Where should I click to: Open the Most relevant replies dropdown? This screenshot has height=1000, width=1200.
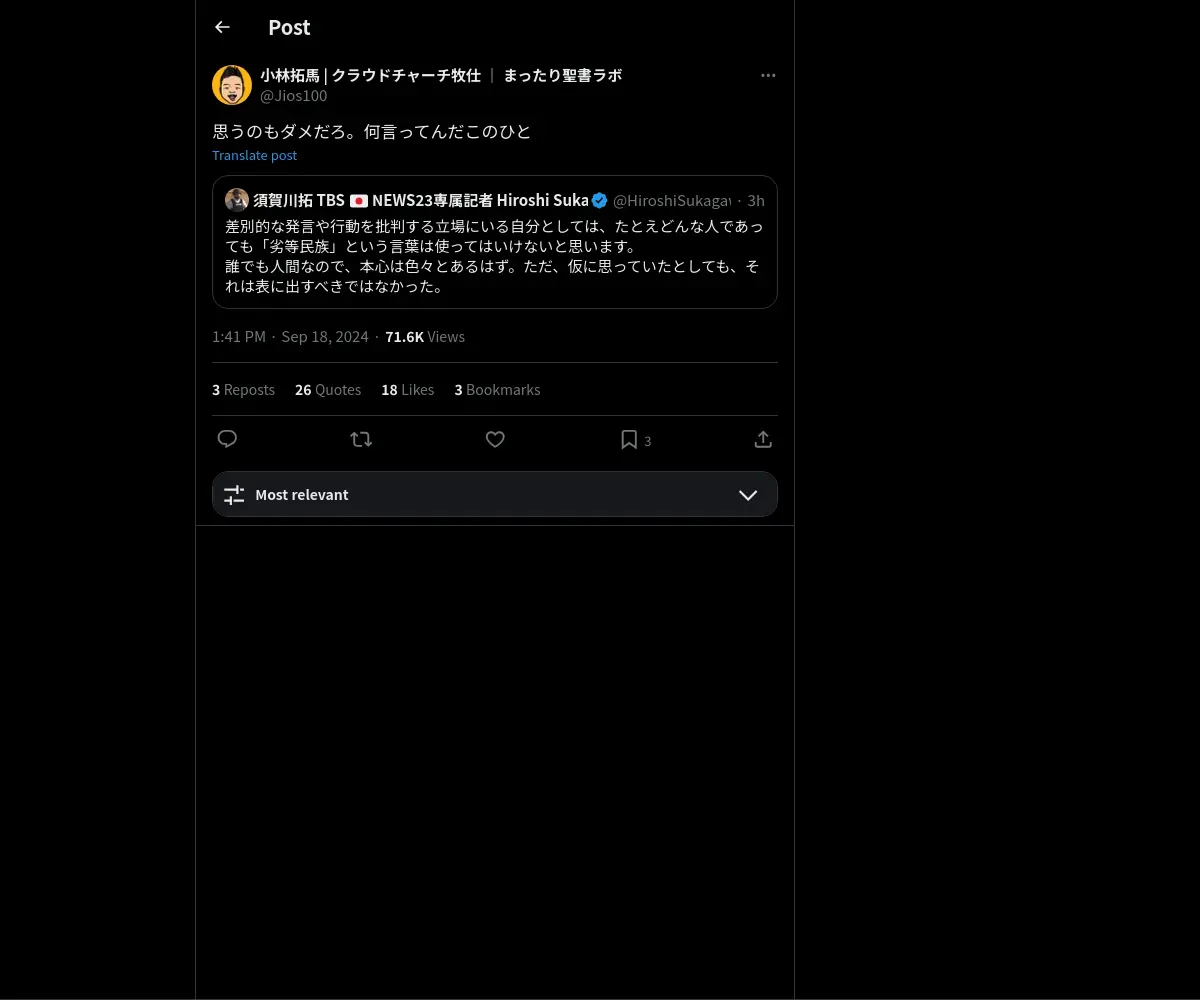point(495,494)
